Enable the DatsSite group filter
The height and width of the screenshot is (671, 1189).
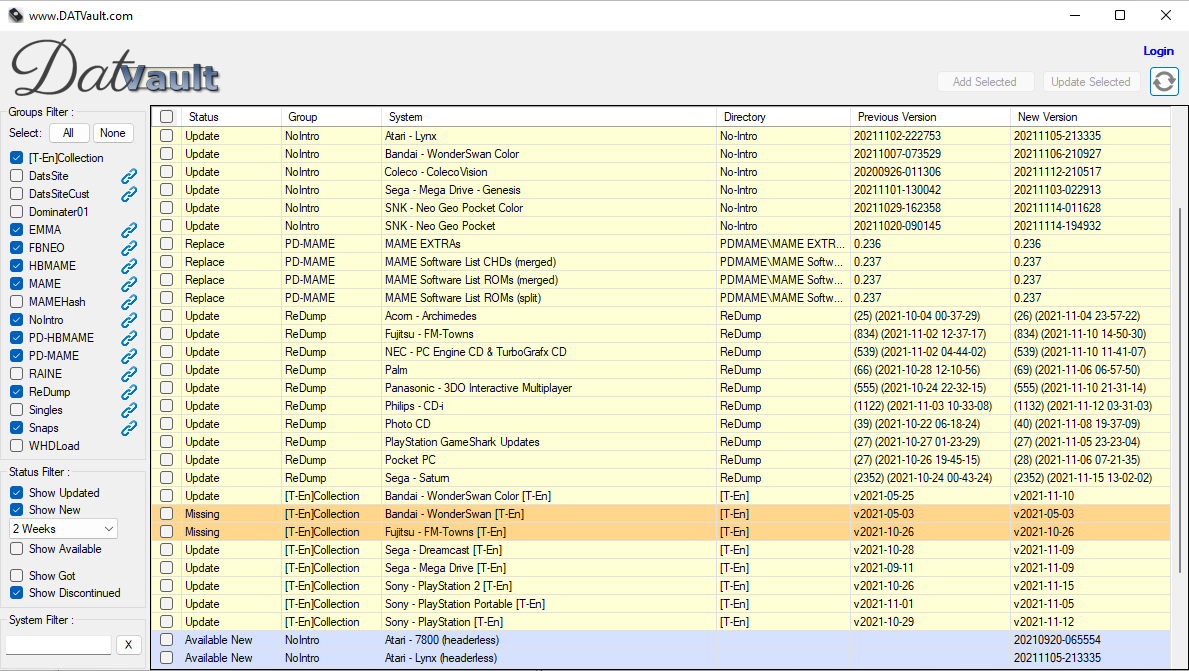pyautogui.click(x=17, y=176)
